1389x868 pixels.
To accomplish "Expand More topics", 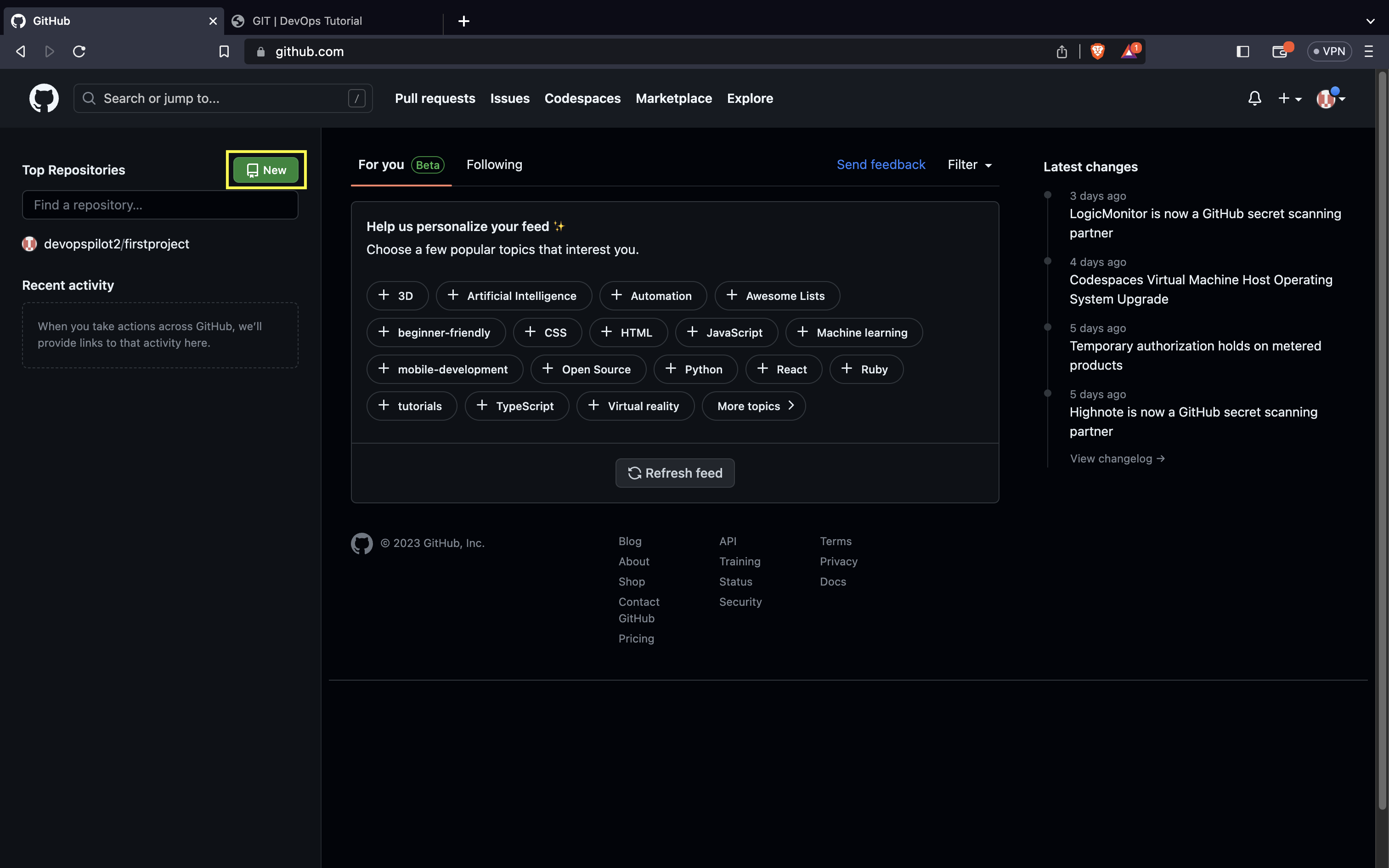I will tap(754, 406).
